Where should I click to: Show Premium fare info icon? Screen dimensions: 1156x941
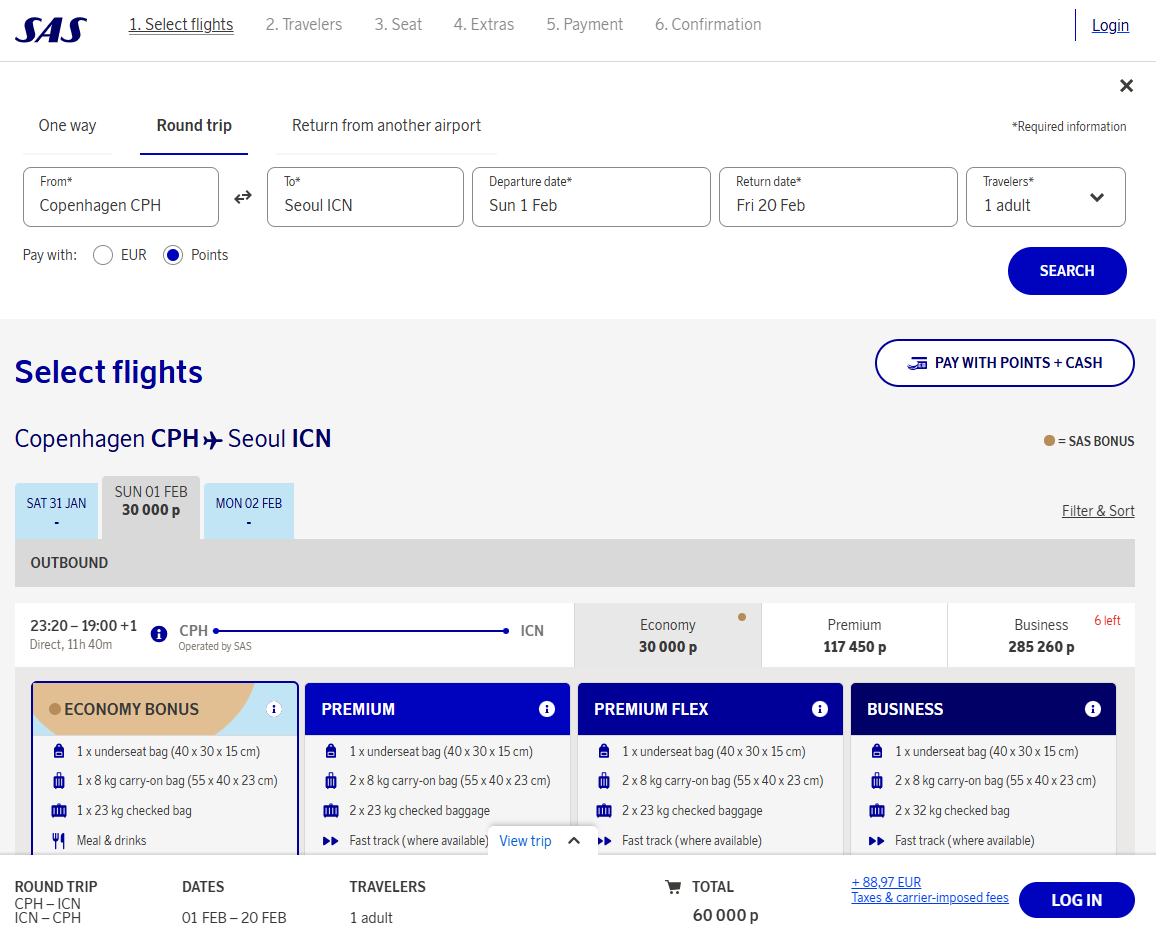tap(547, 709)
